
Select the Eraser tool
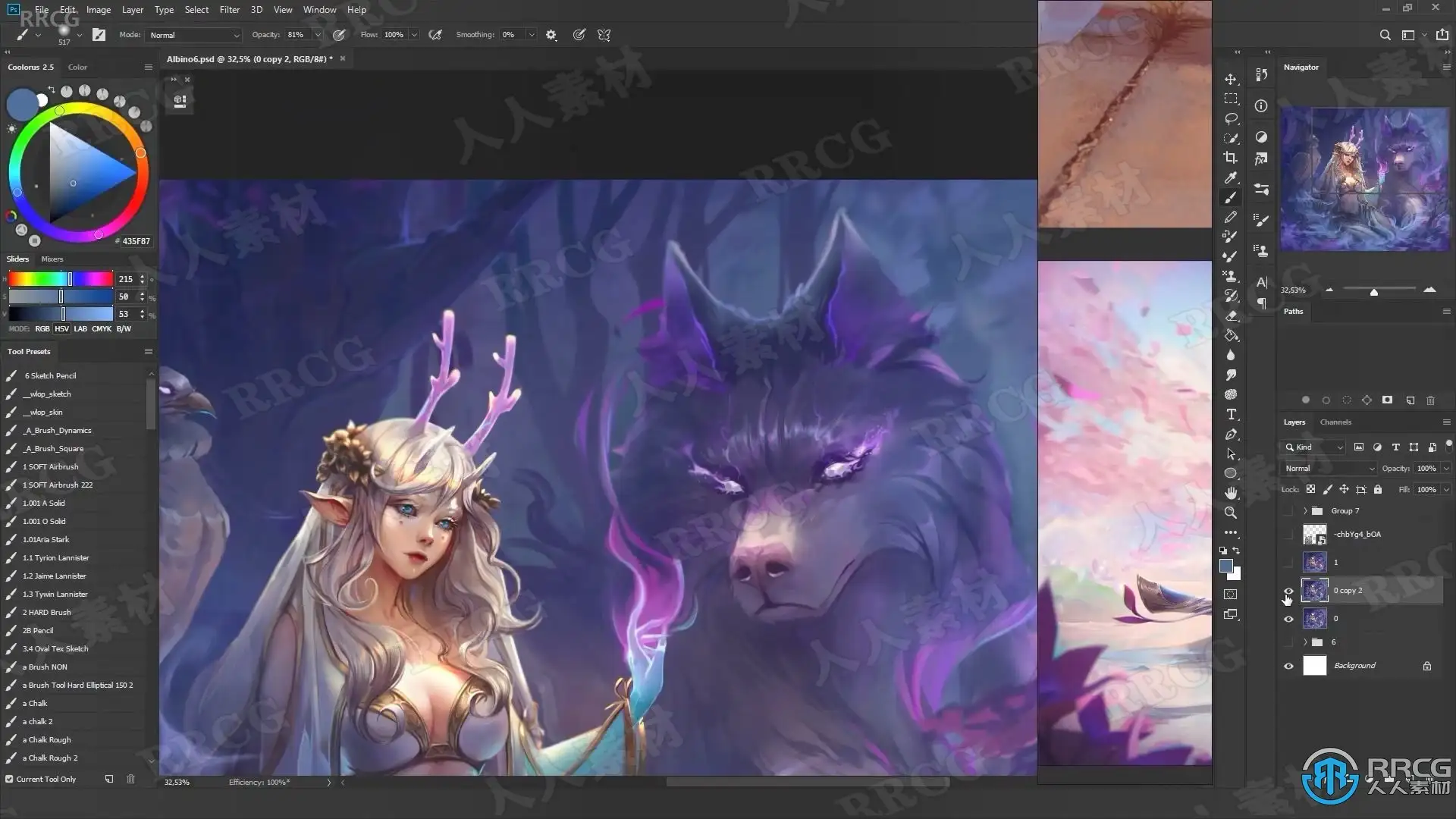(x=1231, y=315)
